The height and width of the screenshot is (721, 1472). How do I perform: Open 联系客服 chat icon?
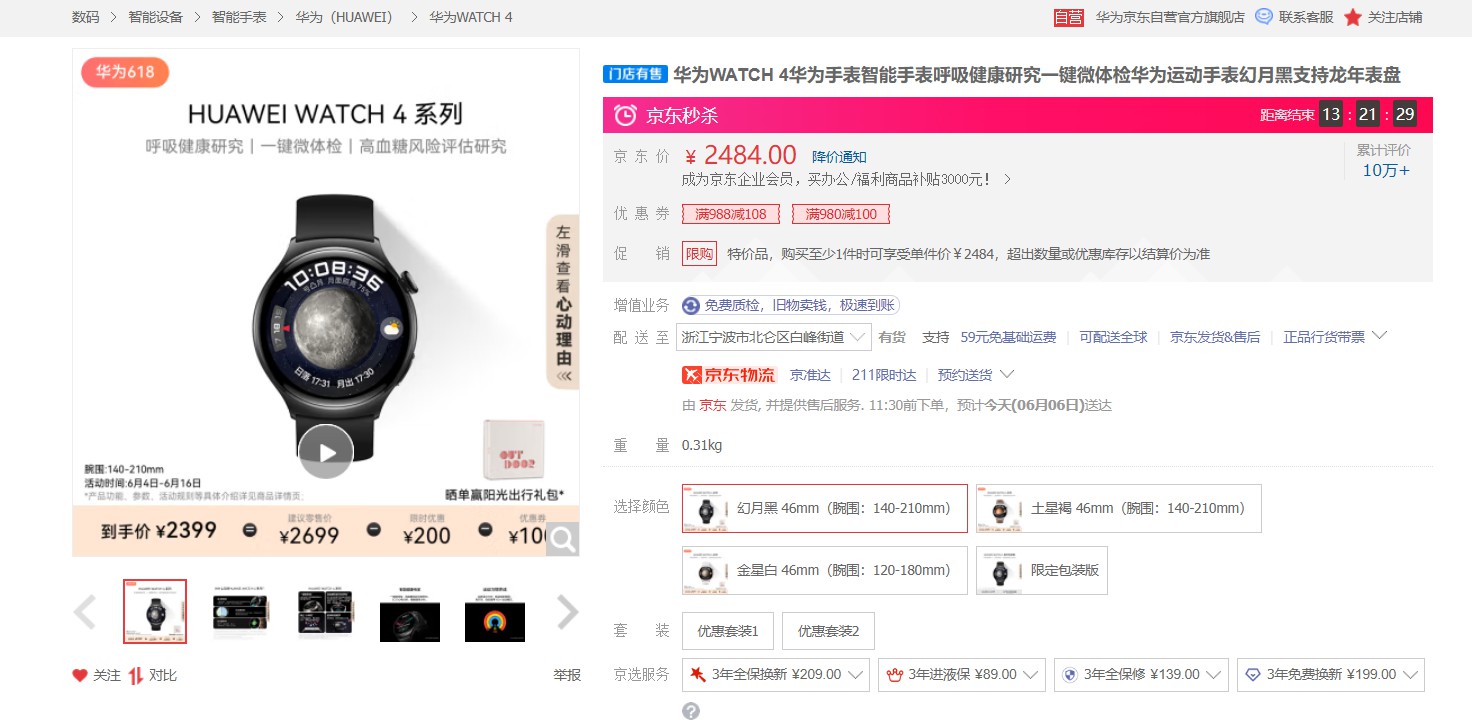(1264, 17)
